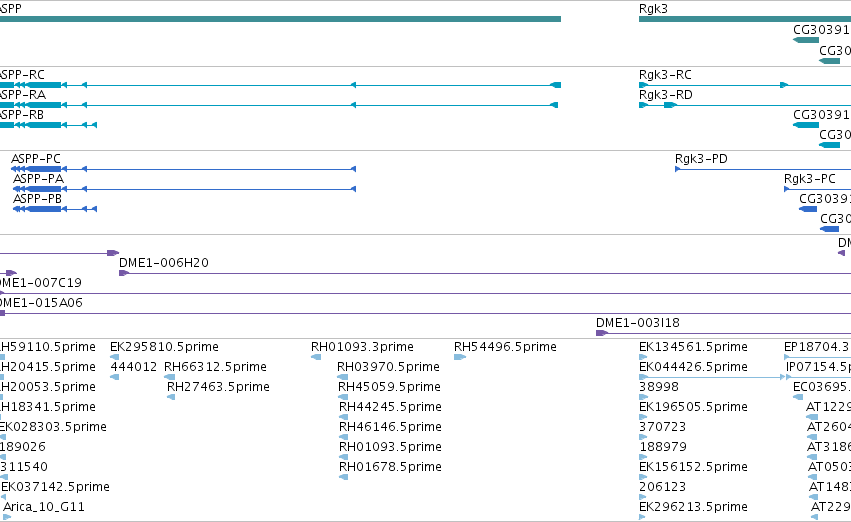This screenshot has width=851, height=522.
Task: Click the ASPP-PC coding exon block
Action: [x=44, y=169]
